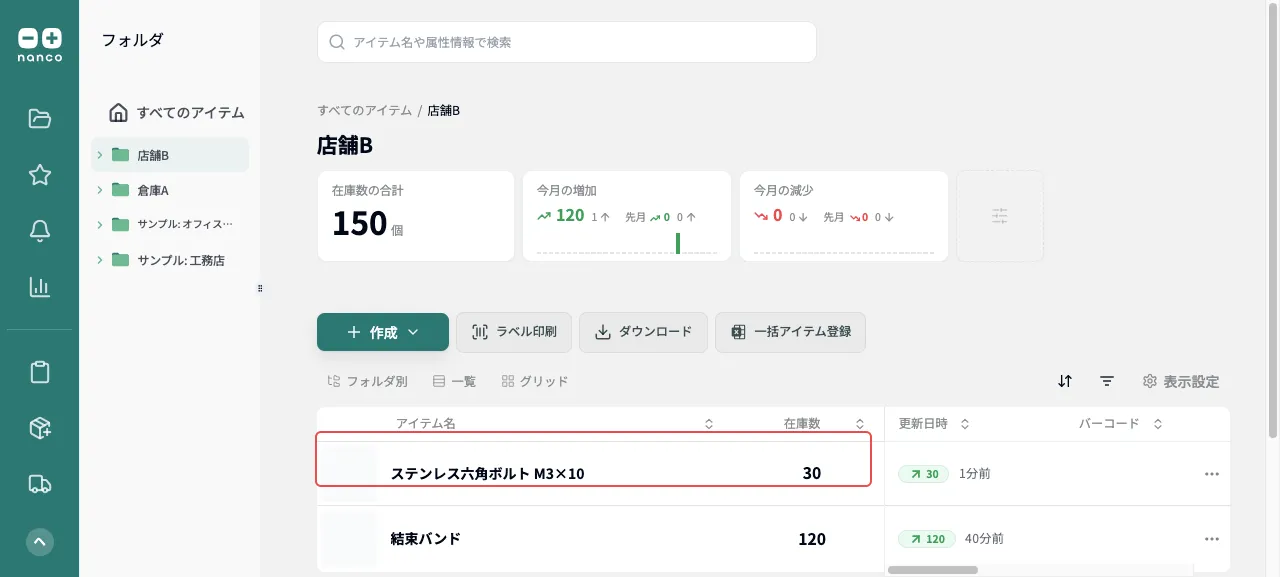Open the folders icon in sidebar

[40, 119]
